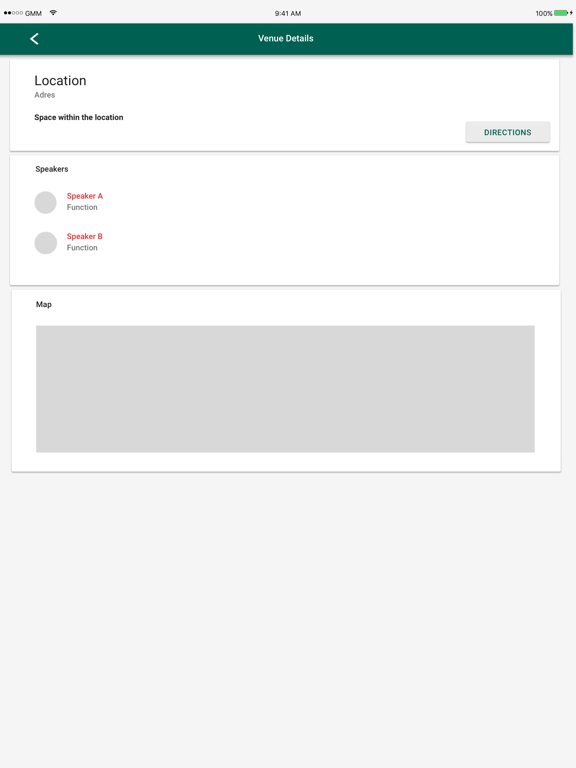Tap the Adres address line
Viewport: 576px width, 768px height.
(45, 95)
